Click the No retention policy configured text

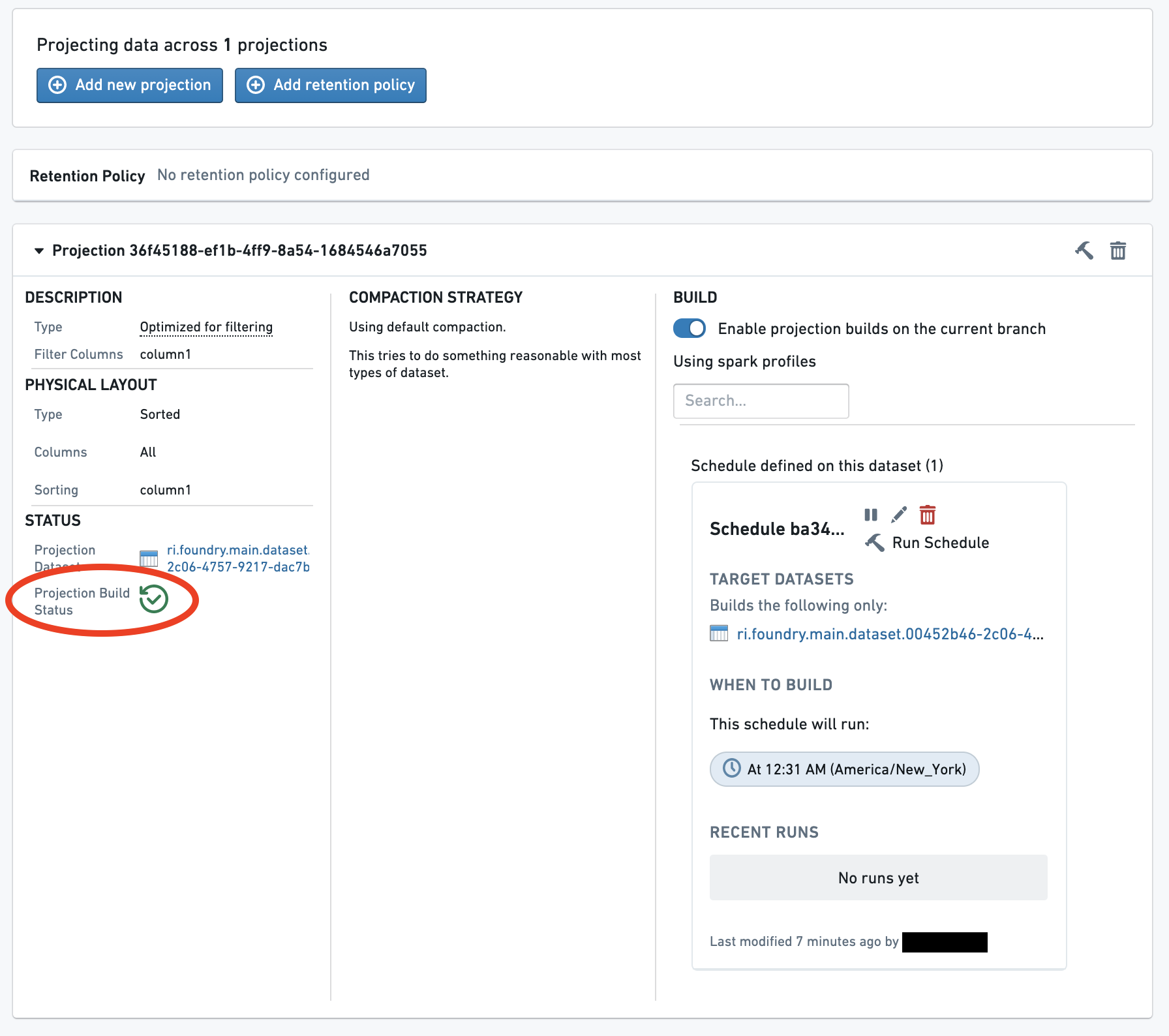pyautogui.click(x=264, y=175)
